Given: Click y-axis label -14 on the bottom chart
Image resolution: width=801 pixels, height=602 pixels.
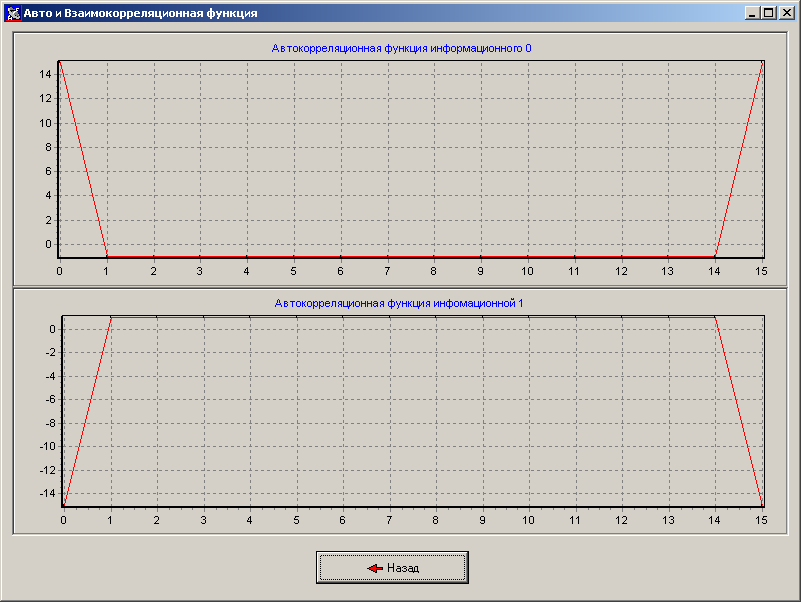Looking at the screenshot, I should (48, 493).
